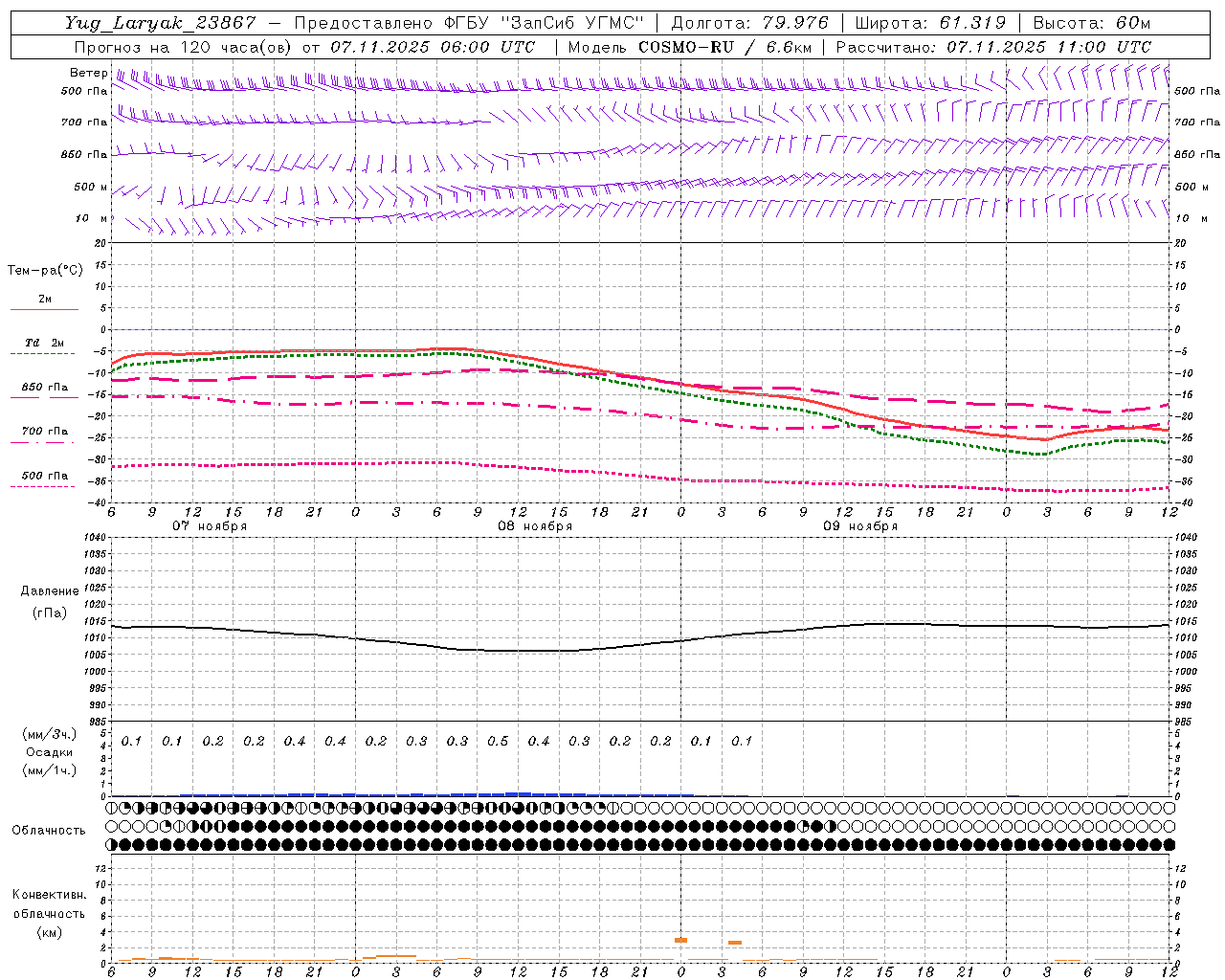Click the Облачность cloud cover label
The height and width of the screenshot is (980, 1225).
point(49,830)
